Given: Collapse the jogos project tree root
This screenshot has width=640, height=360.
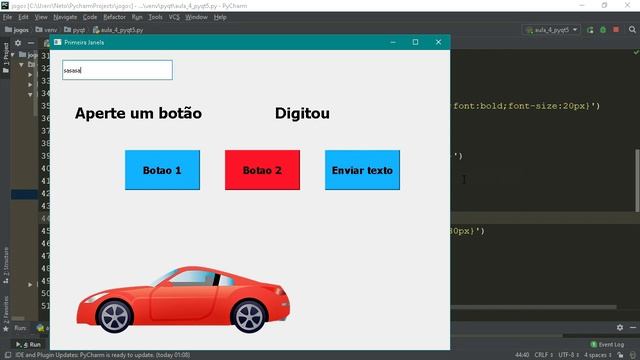Looking at the screenshot, I should coord(13,54).
